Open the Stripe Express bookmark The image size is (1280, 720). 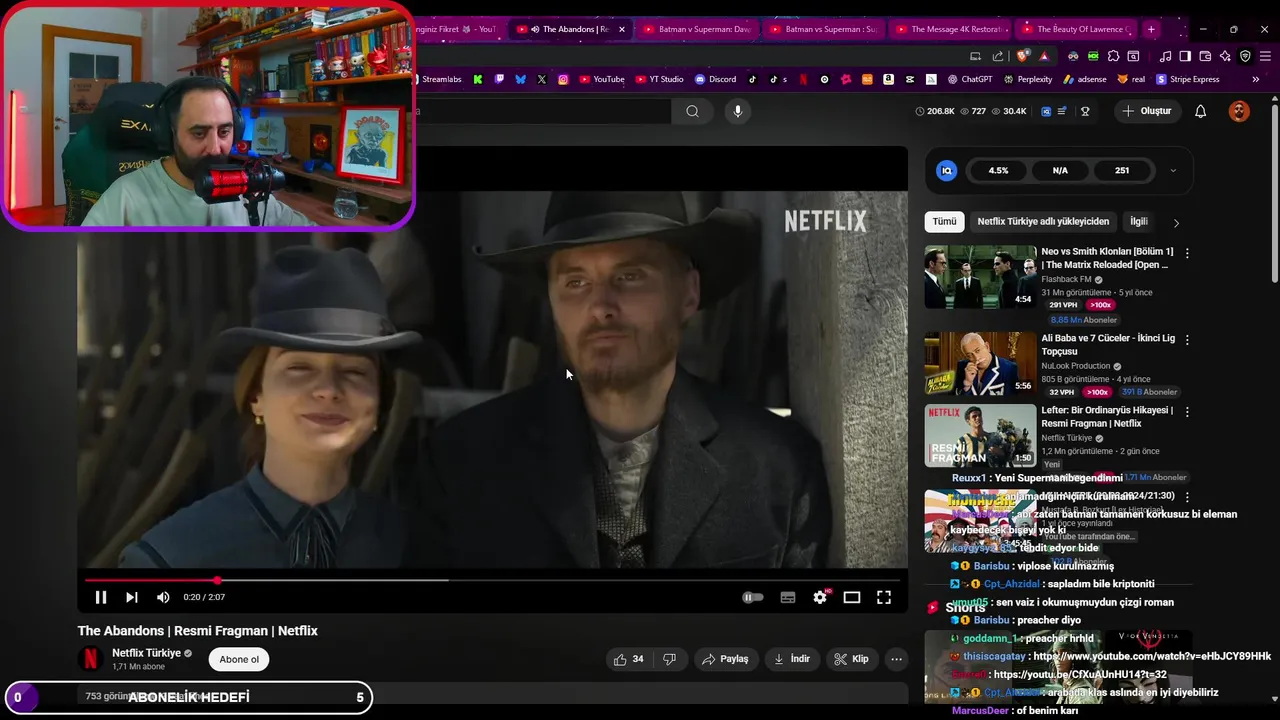point(1188,79)
